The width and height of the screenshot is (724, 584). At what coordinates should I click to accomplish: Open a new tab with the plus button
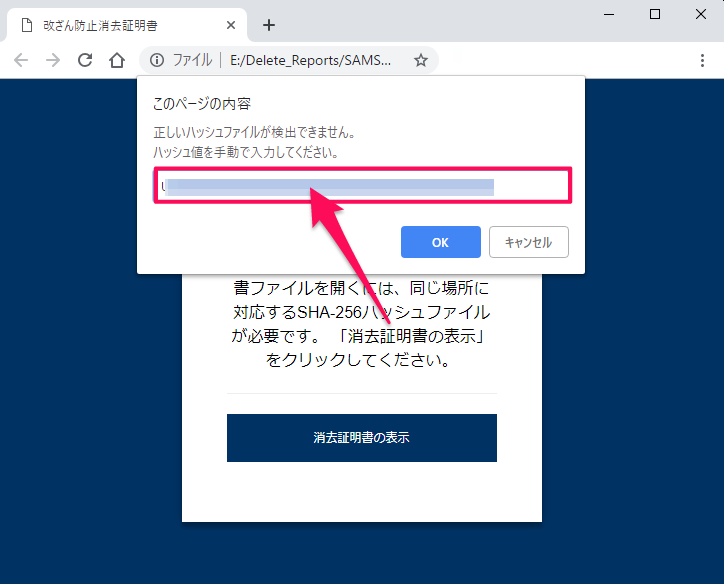point(268,25)
